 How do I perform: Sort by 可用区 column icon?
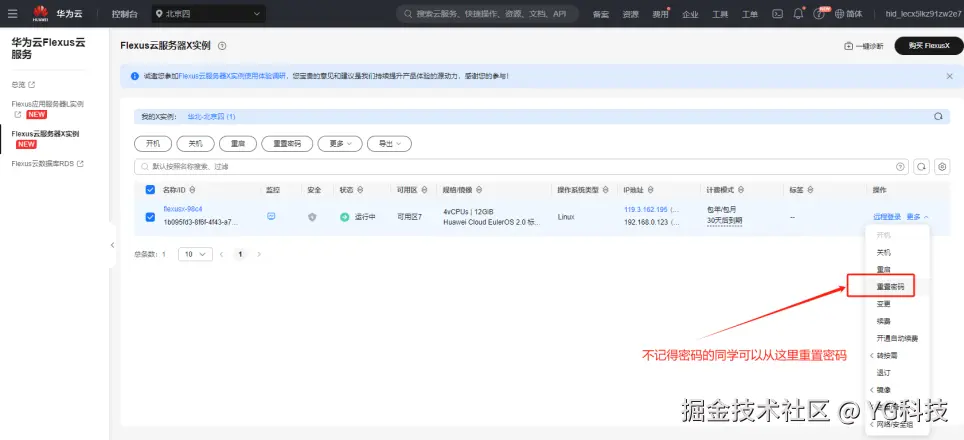(x=423, y=190)
